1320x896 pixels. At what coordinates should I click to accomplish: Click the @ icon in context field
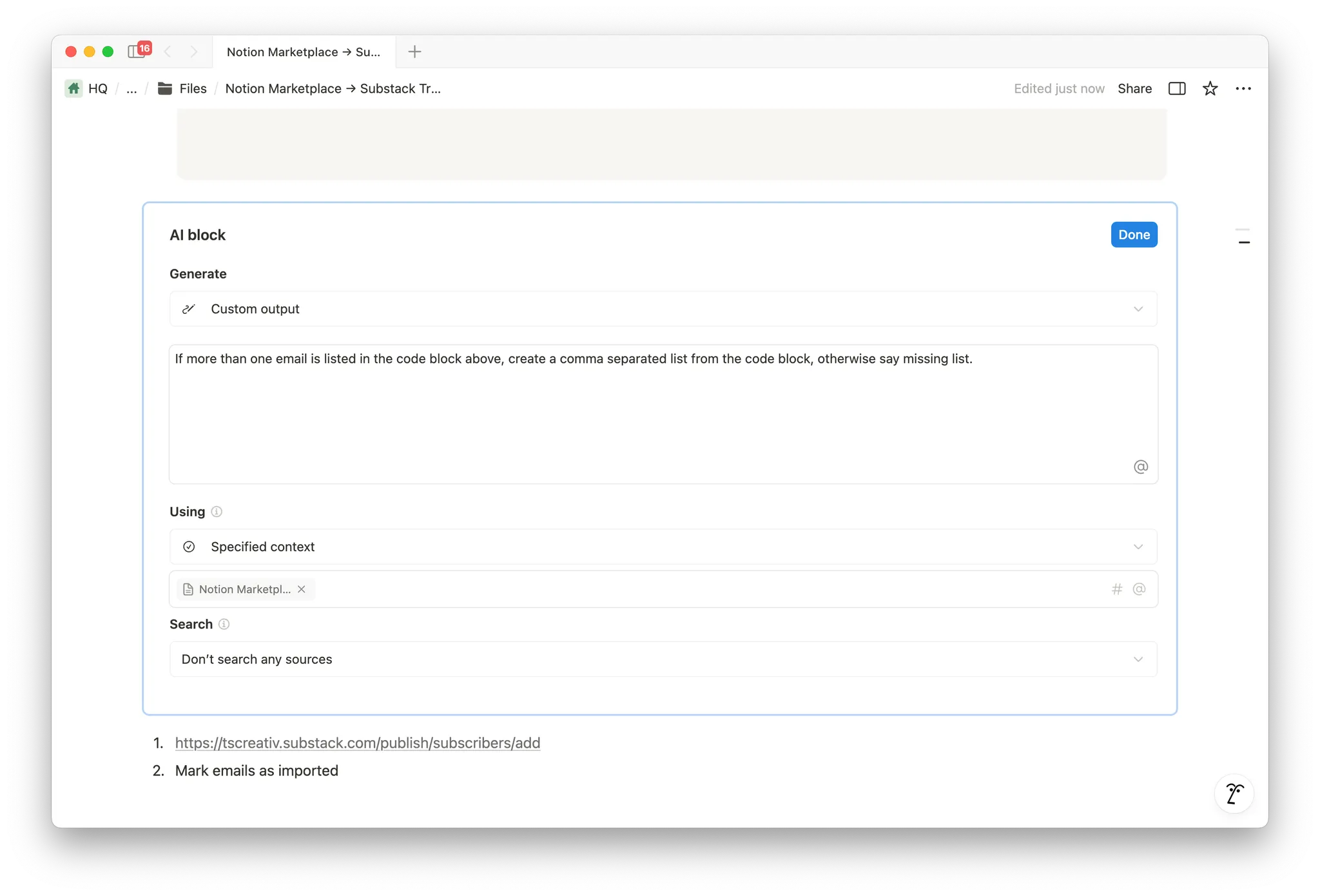pos(1139,589)
